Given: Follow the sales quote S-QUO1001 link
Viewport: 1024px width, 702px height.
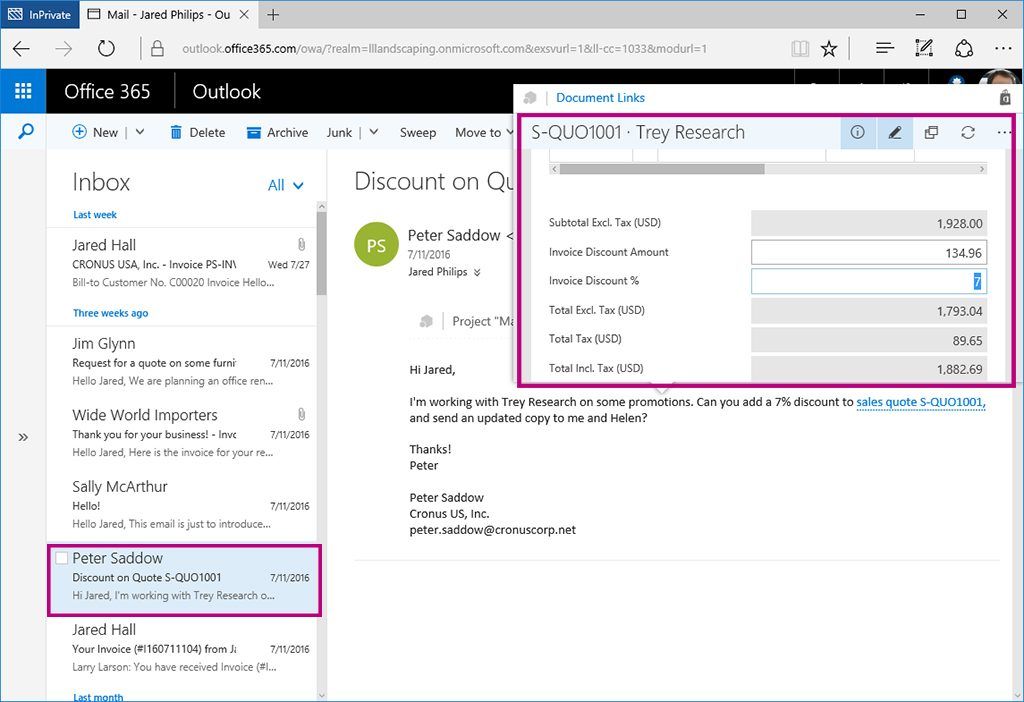Looking at the screenshot, I should coord(921,402).
